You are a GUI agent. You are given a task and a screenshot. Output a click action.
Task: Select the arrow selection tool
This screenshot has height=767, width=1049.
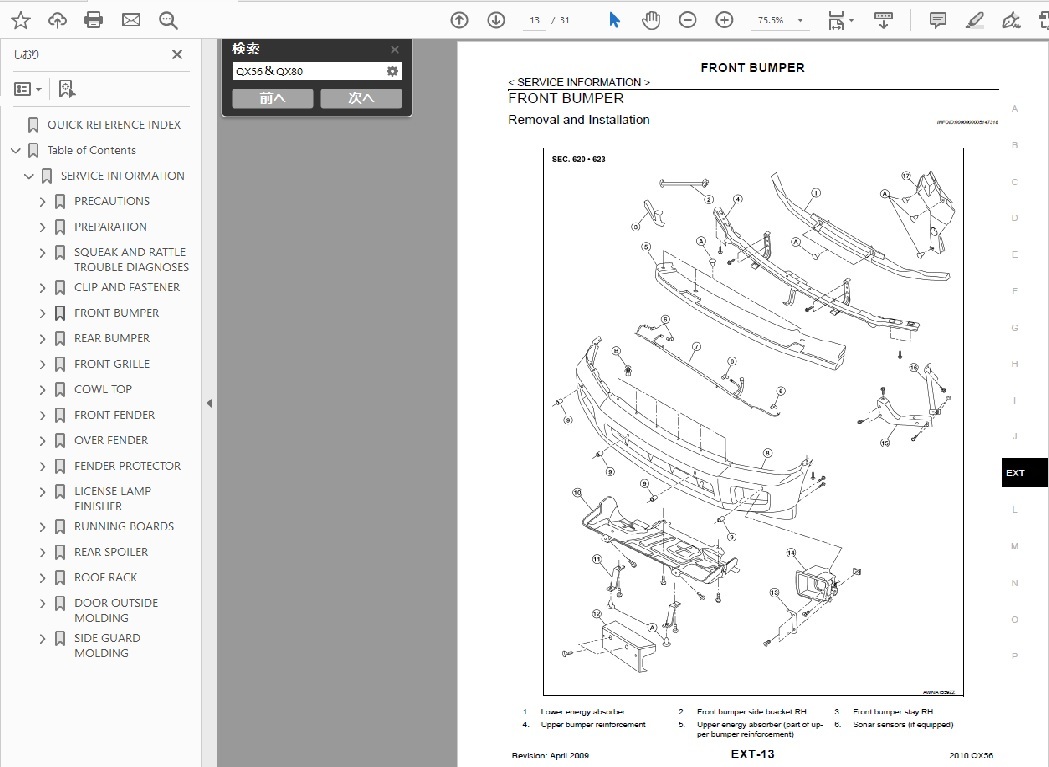(614, 20)
